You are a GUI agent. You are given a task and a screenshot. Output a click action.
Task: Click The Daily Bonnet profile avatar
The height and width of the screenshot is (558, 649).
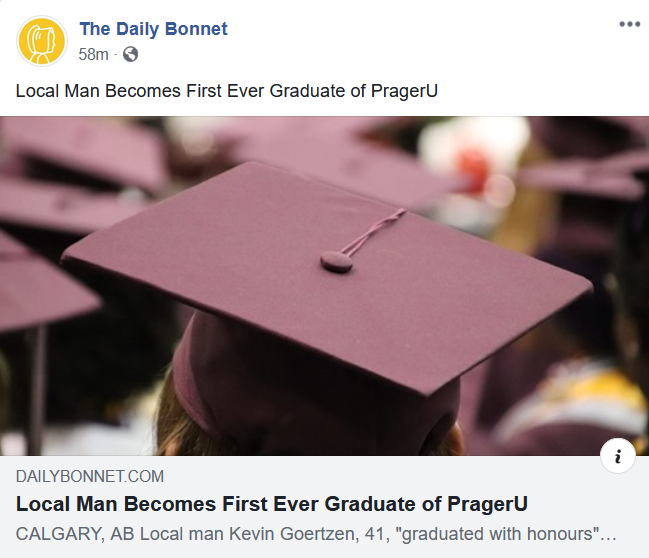[41, 41]
